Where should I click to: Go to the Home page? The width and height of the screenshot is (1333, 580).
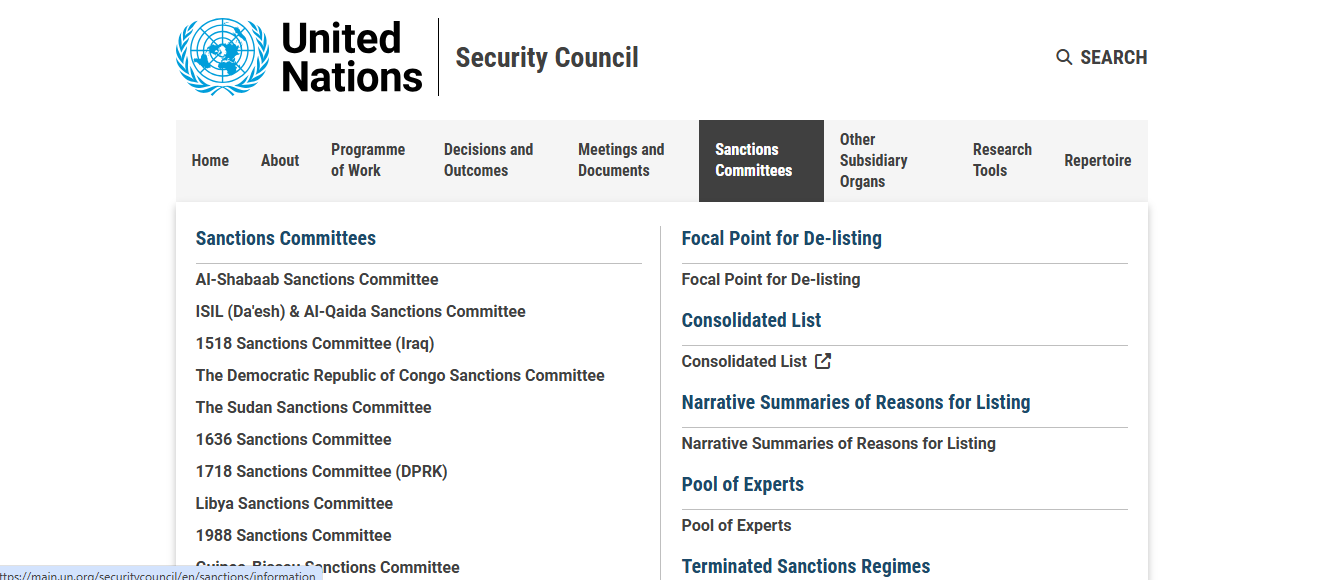(x=210, y=160)
